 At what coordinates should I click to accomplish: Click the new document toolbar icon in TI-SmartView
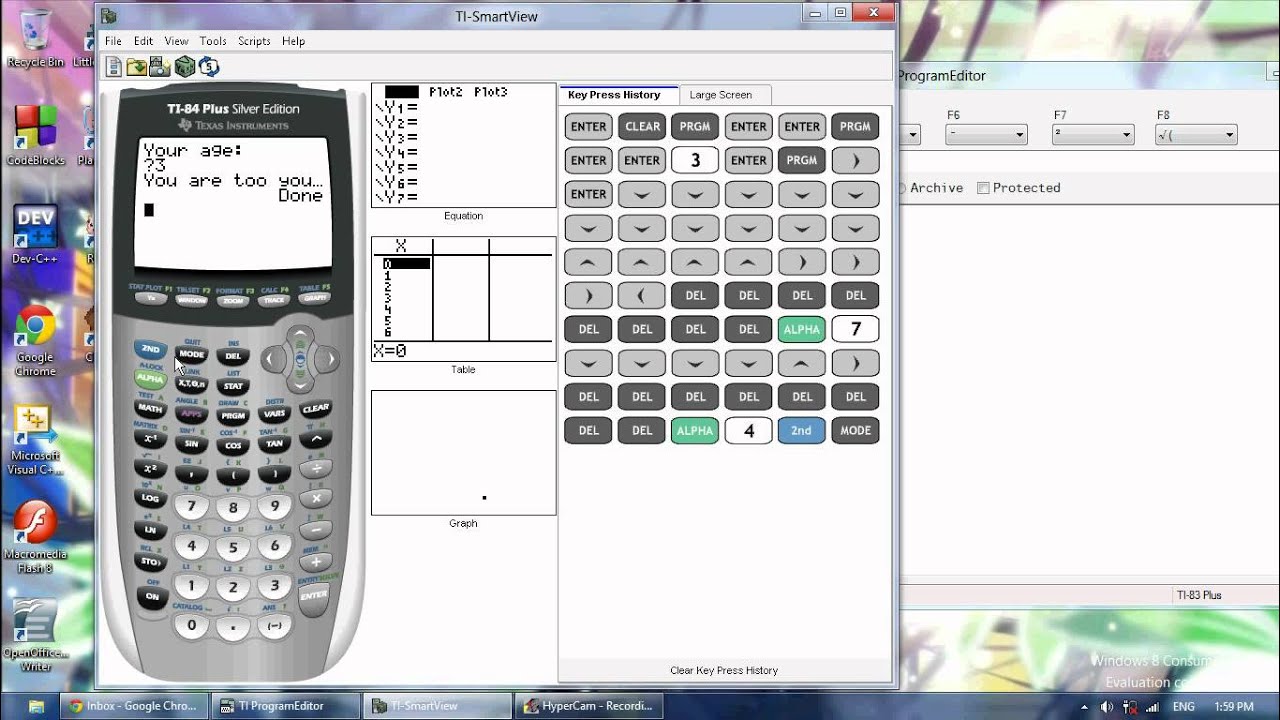tap(114, 67)
